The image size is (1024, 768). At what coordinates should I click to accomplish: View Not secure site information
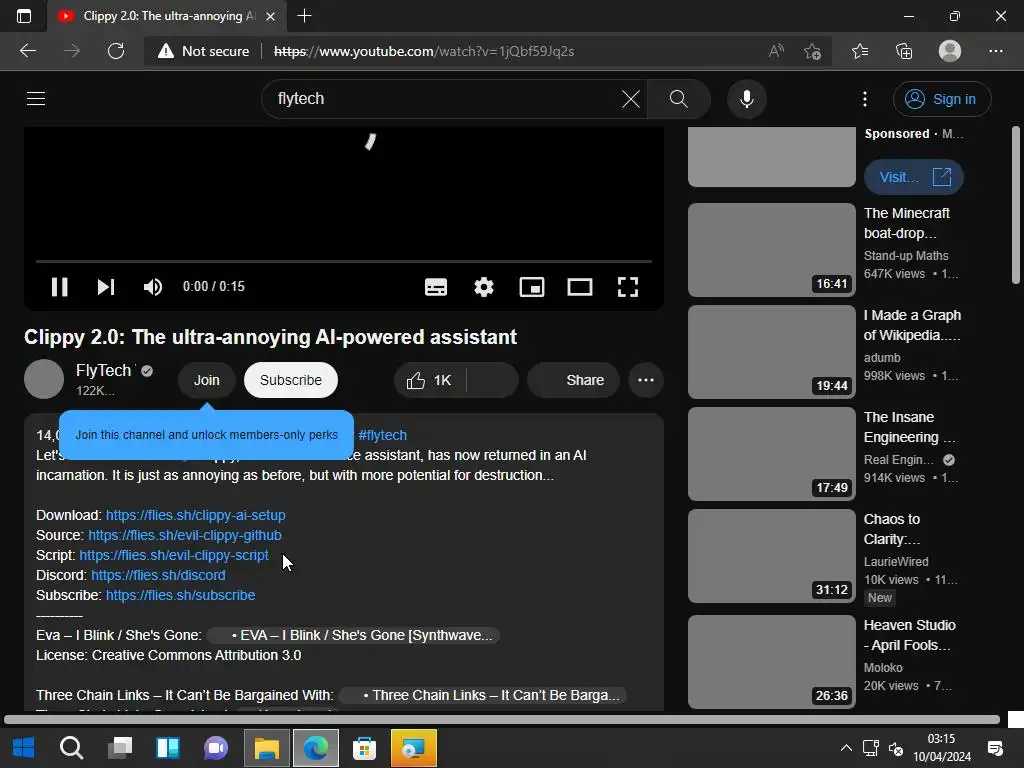point(204,51)
